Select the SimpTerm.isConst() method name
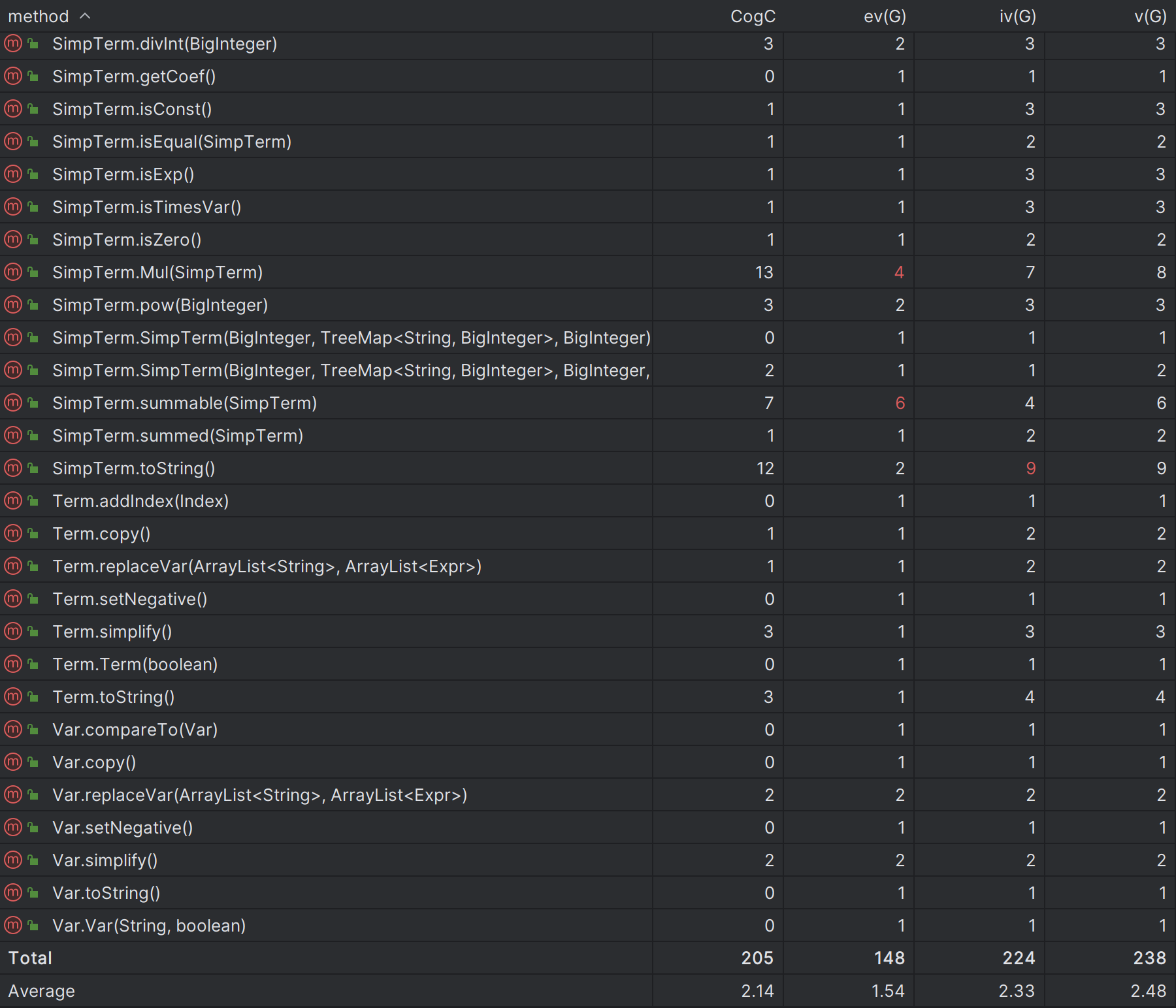 (132, 109)
